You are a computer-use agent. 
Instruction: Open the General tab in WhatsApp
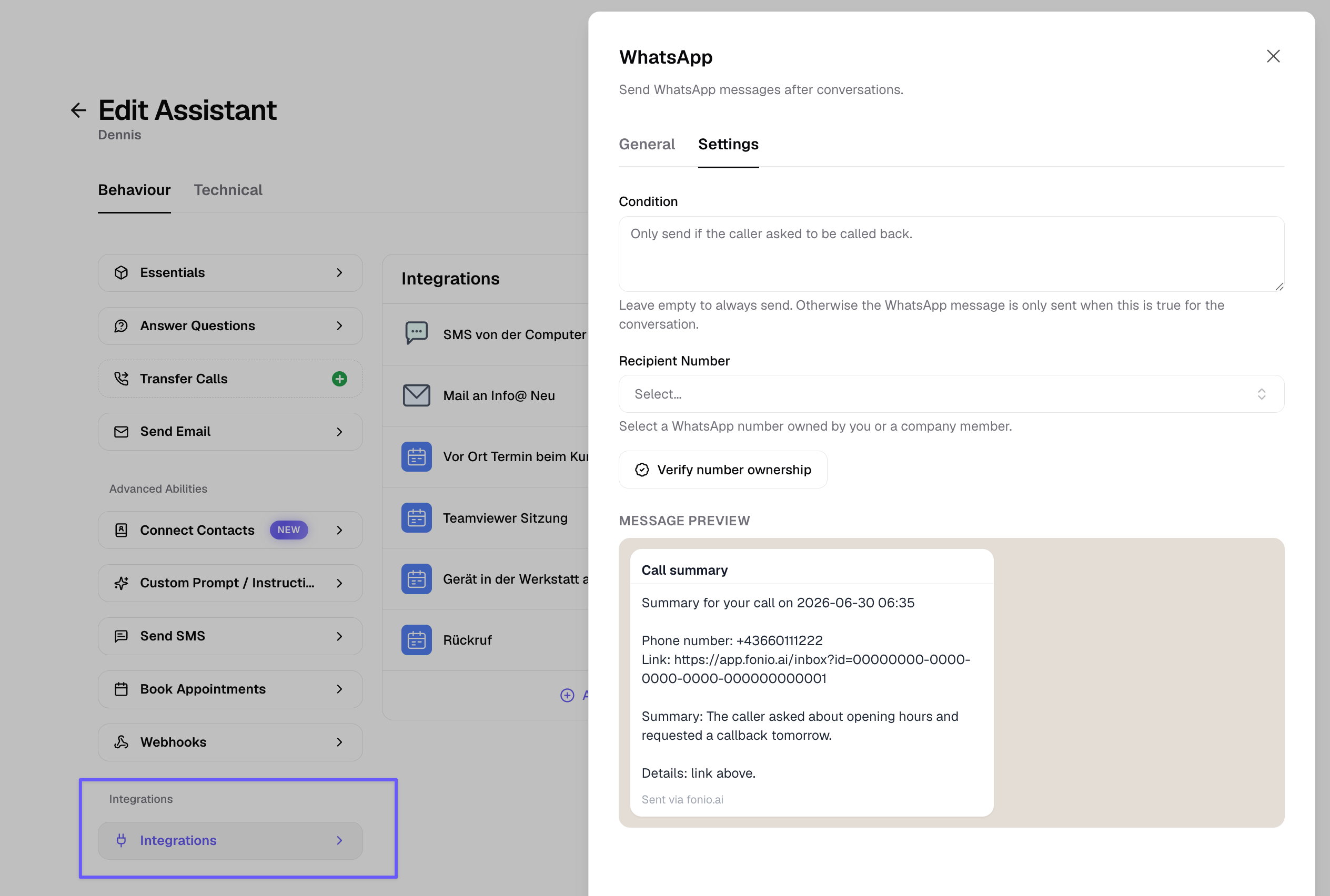click(647, 144)
